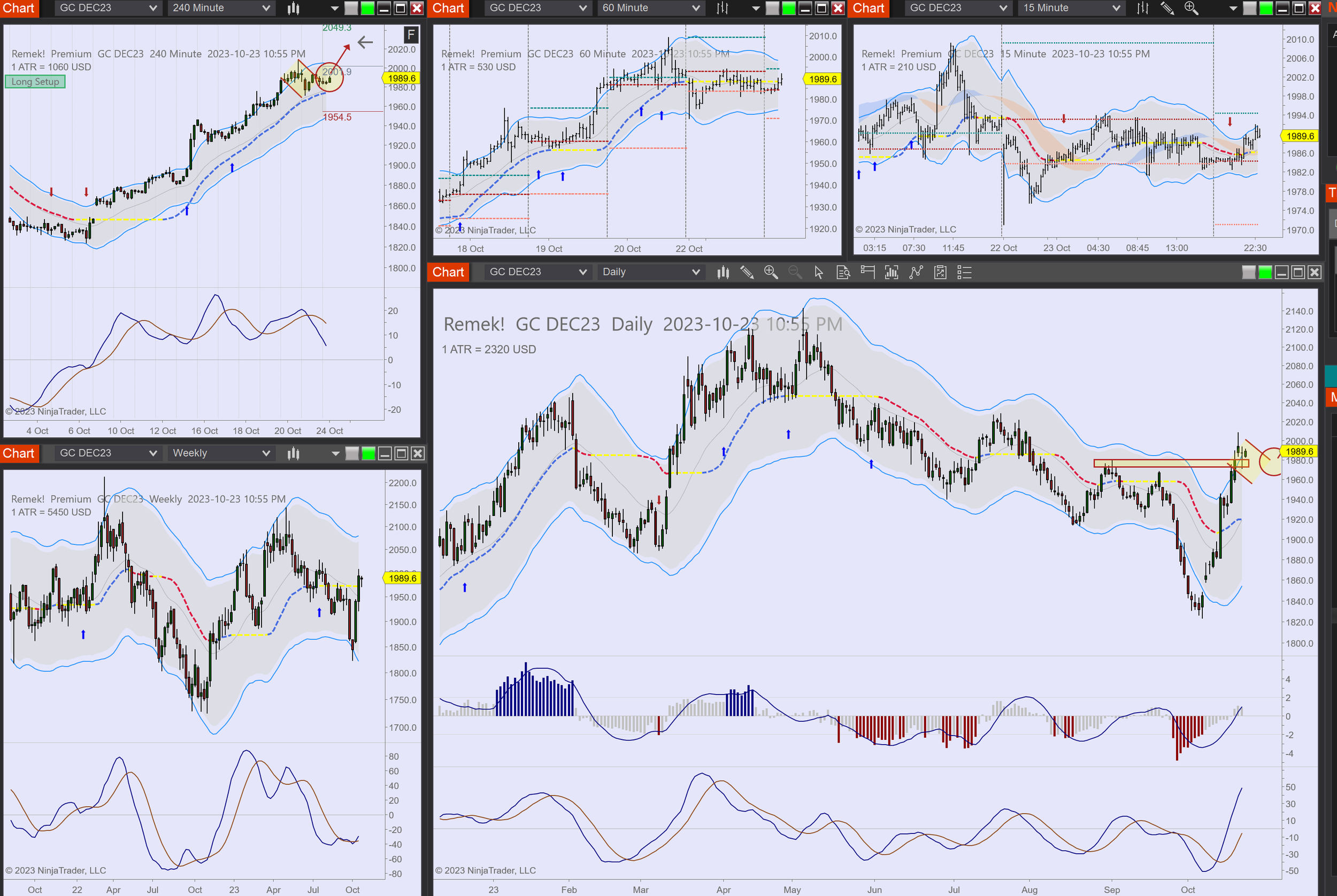Viewport: 1337px width, 896px height.
Task: Click the Long Setup label button
Action: [x=35, y=82]
